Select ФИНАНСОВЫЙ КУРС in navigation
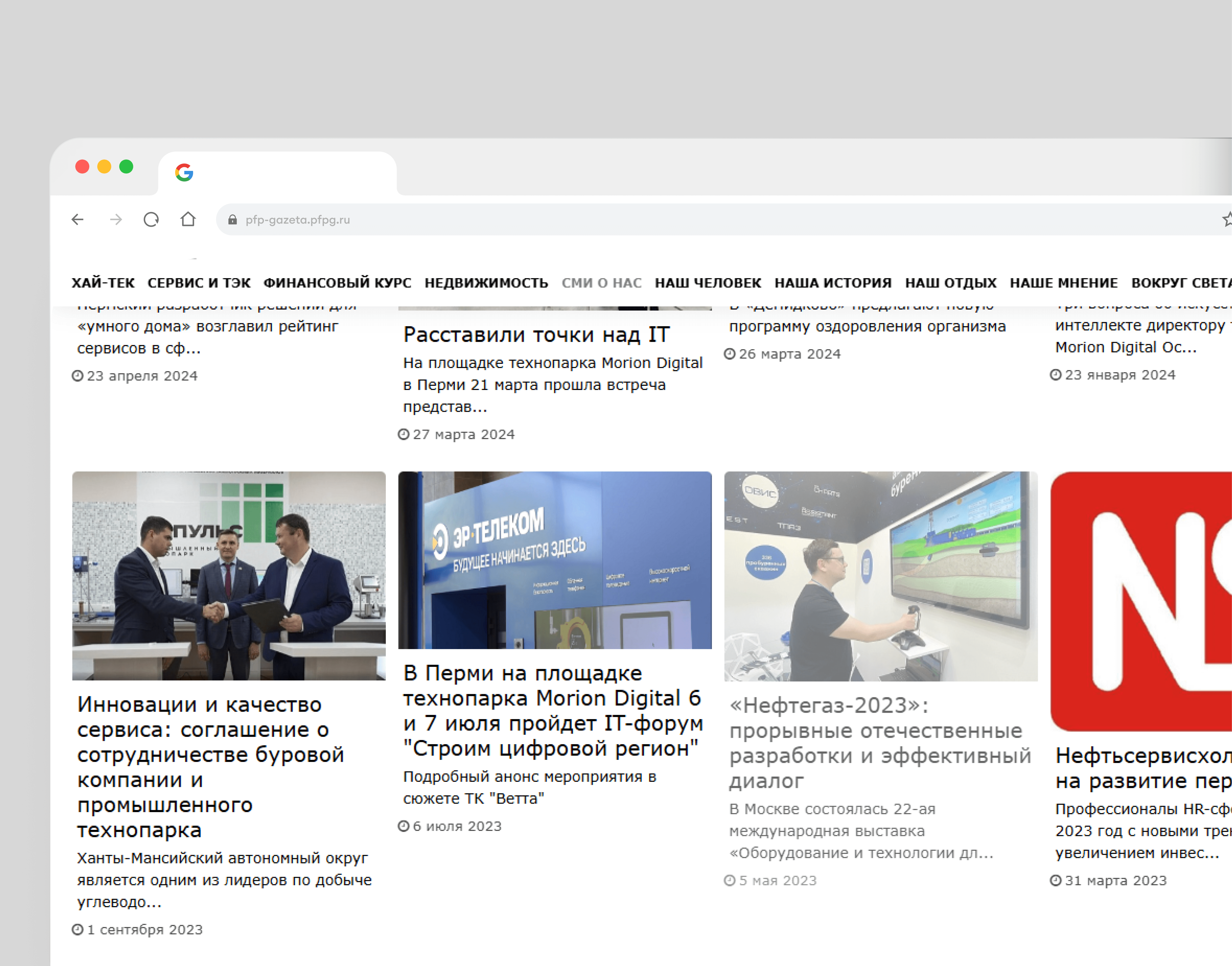1232x966 pixels. tap(337, 283)
